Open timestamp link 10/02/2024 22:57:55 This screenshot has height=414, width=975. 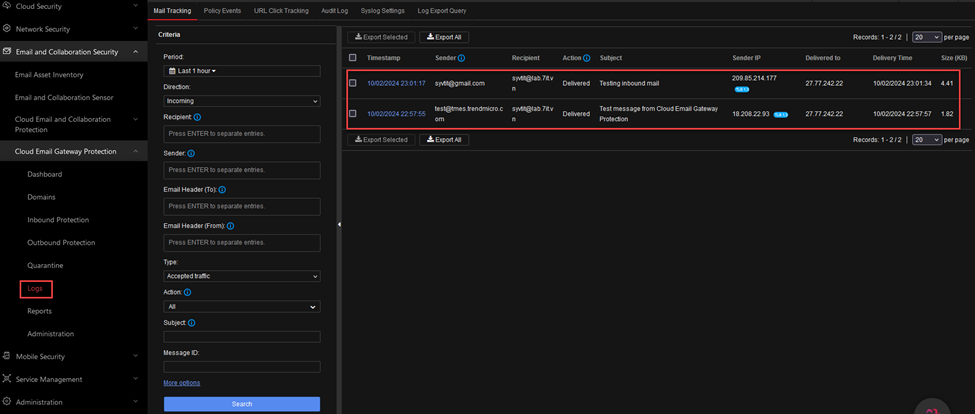tap(396, 114)
